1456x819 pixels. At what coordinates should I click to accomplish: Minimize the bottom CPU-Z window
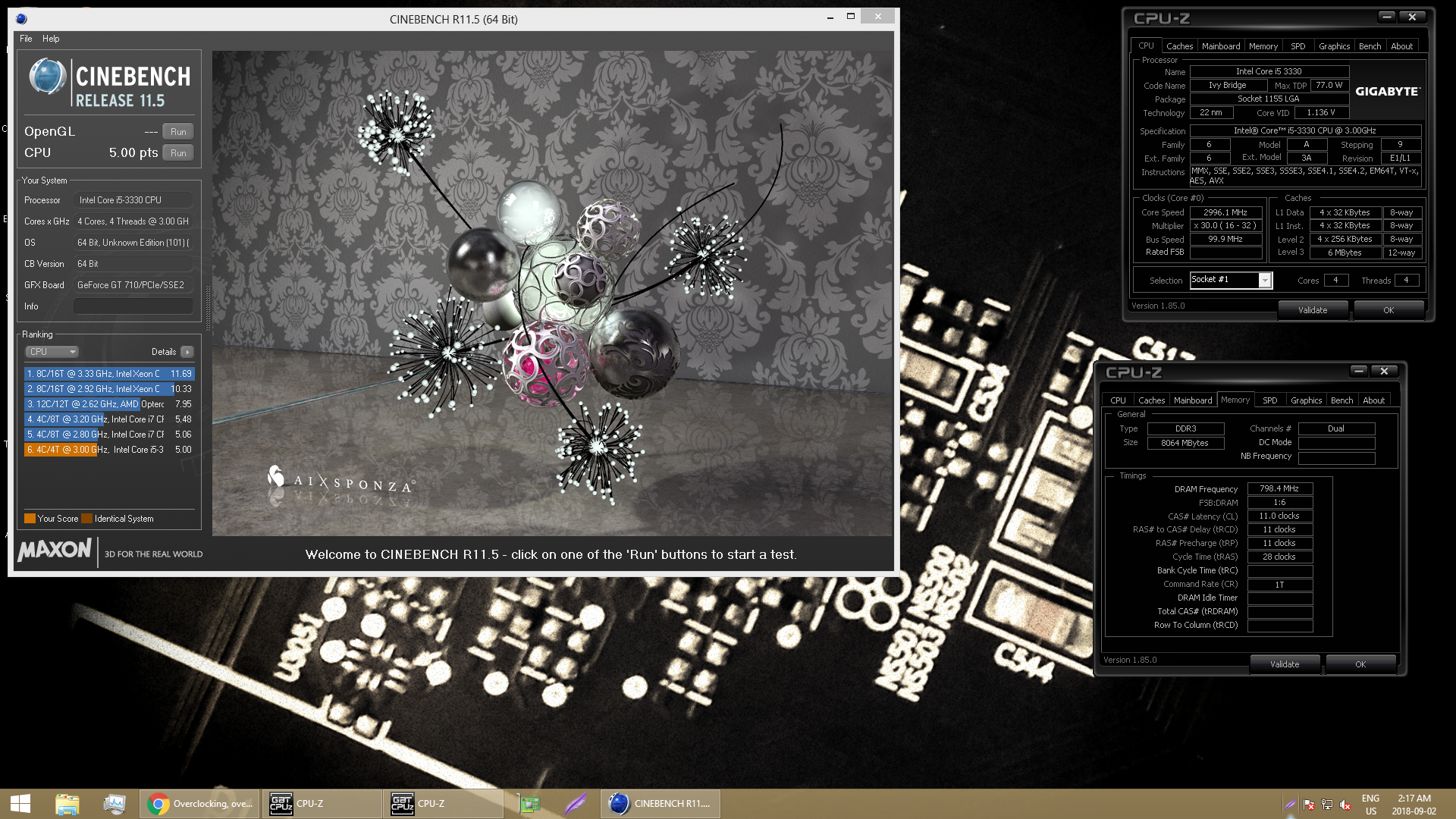pyautogui.click(x=1358, y=371)
